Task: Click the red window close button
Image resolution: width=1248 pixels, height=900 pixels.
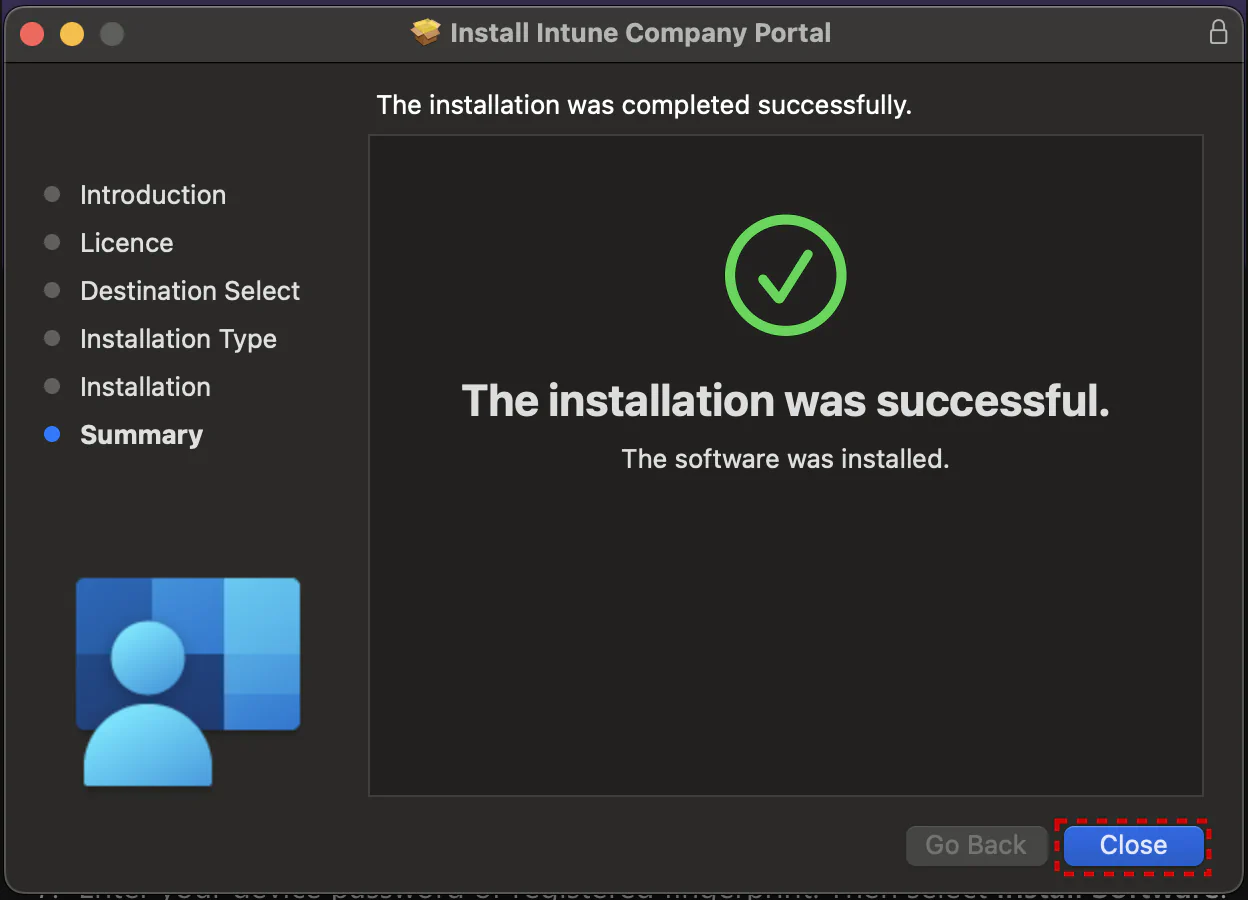Action: click(32, 33)
